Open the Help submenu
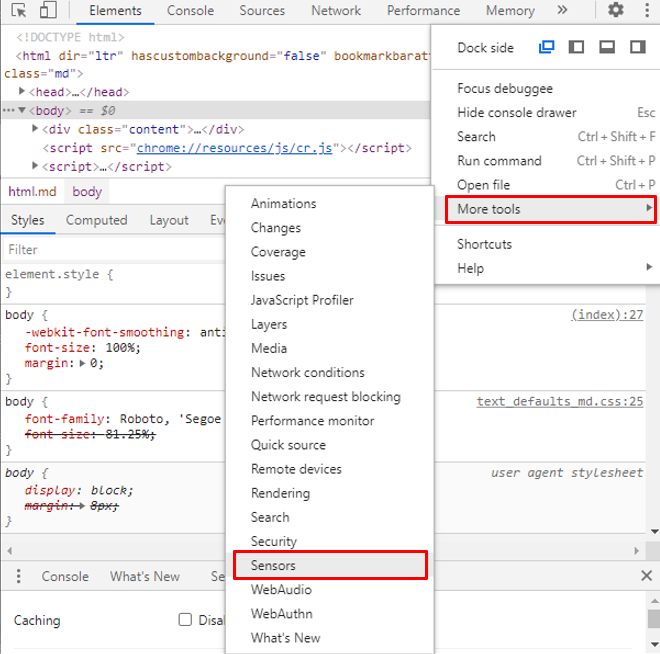Viewport: 660px width, 654px height. [546, 268]
